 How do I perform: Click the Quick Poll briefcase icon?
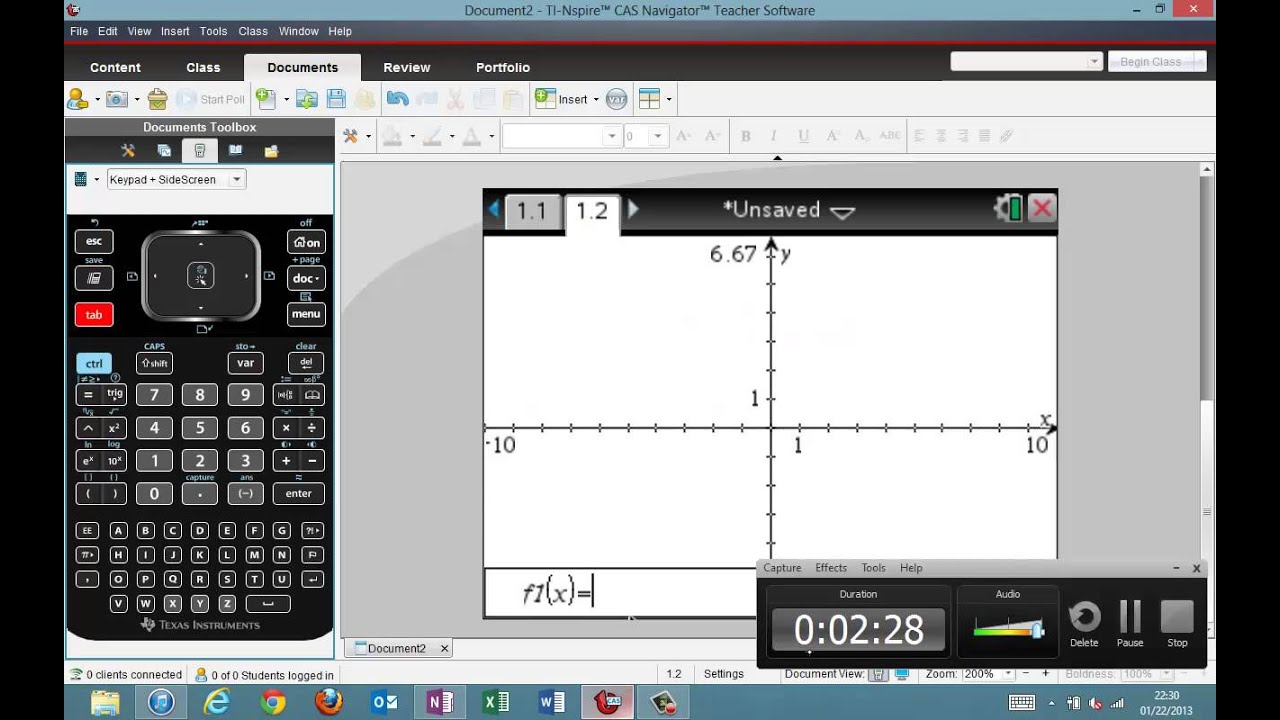click(x=157, y=99)
